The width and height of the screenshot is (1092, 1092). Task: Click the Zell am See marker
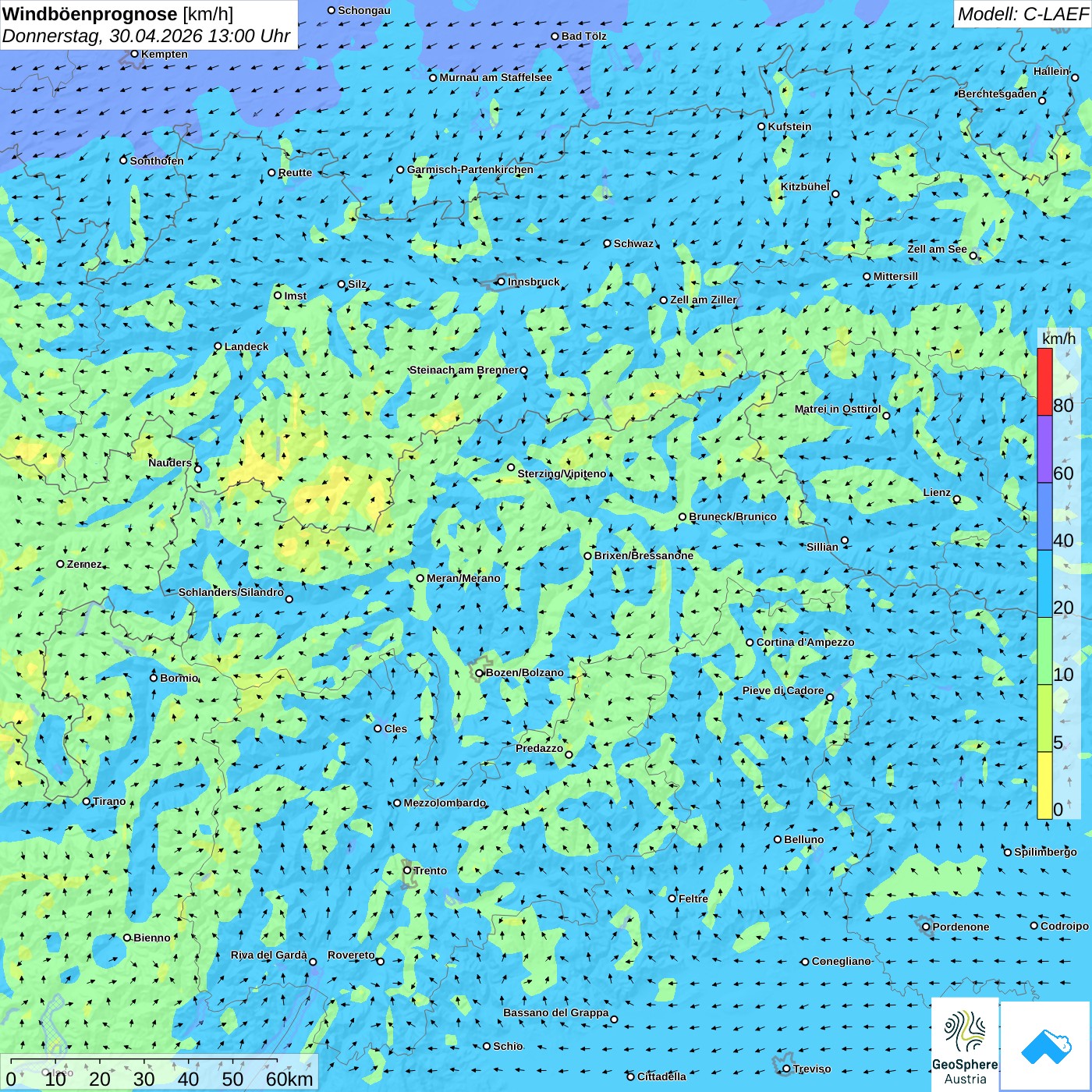coord(973,255)
